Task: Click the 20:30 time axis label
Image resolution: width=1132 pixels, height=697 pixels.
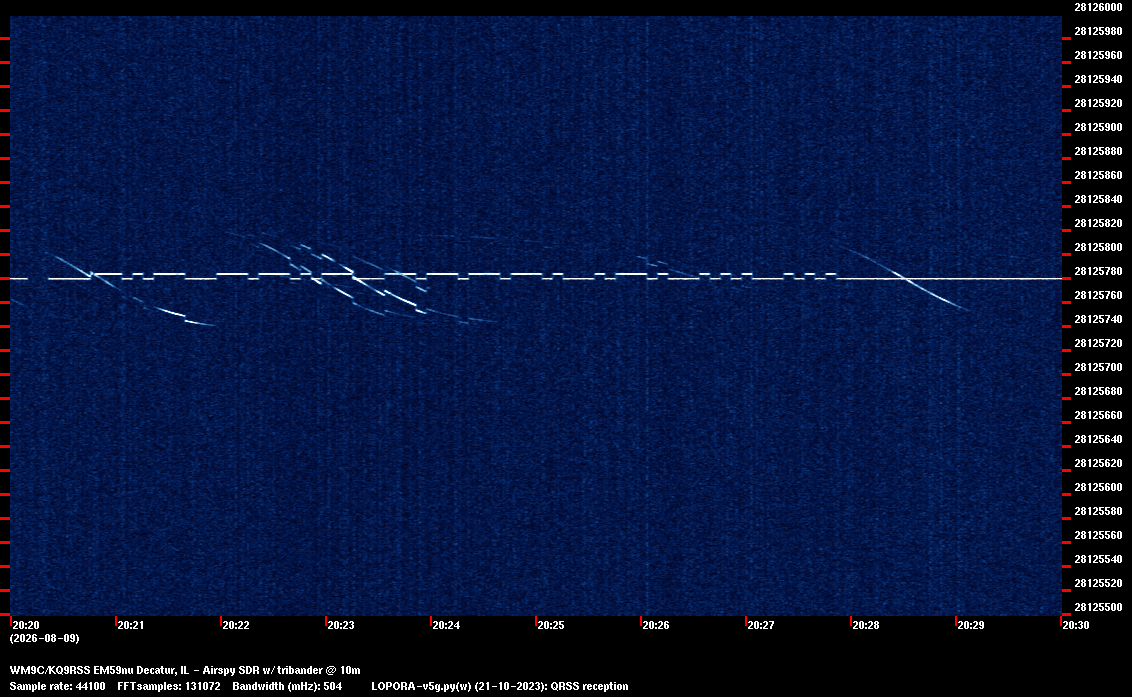Action: coord(1076,625)
